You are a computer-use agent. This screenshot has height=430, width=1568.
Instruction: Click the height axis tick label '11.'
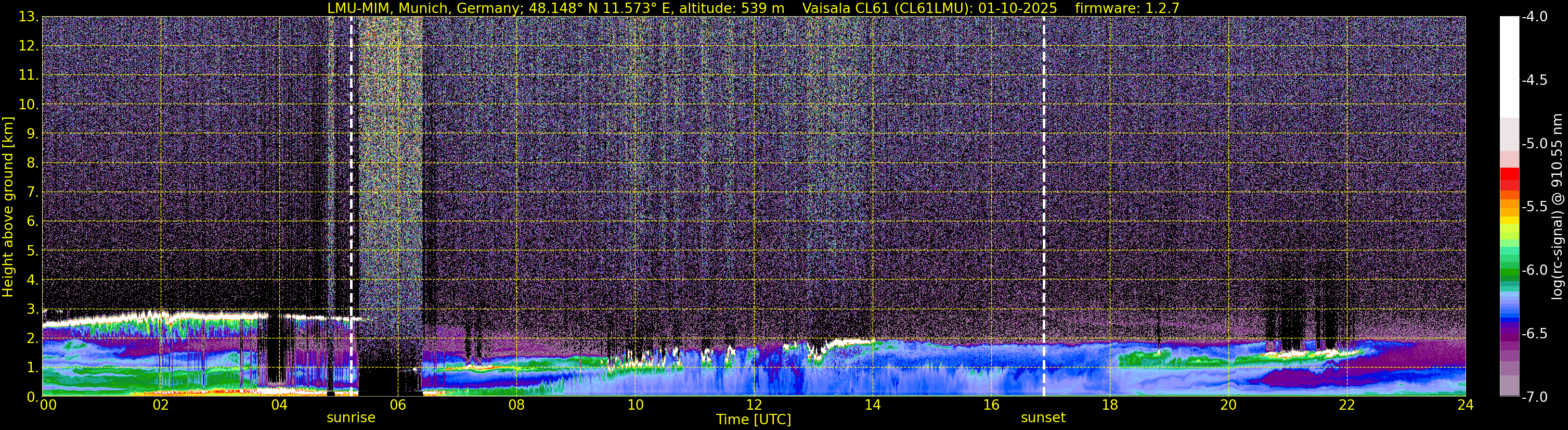(x=29, y=75)
